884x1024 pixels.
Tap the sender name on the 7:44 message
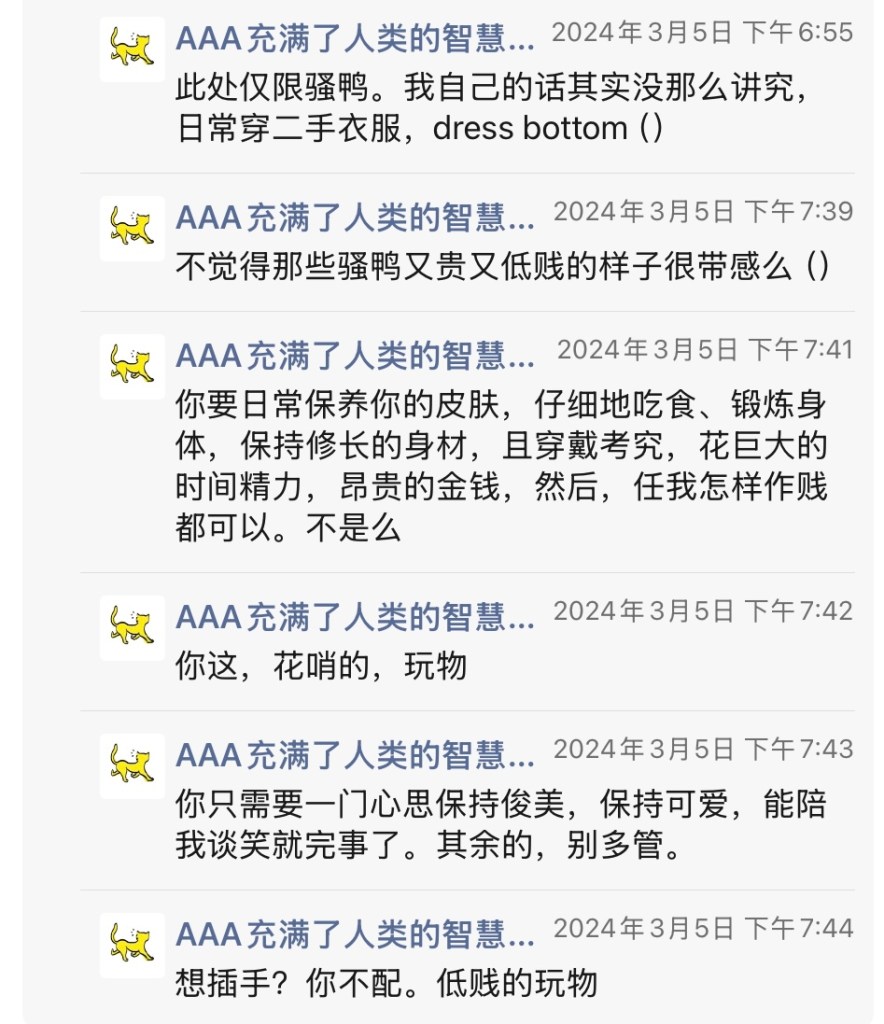355,933
